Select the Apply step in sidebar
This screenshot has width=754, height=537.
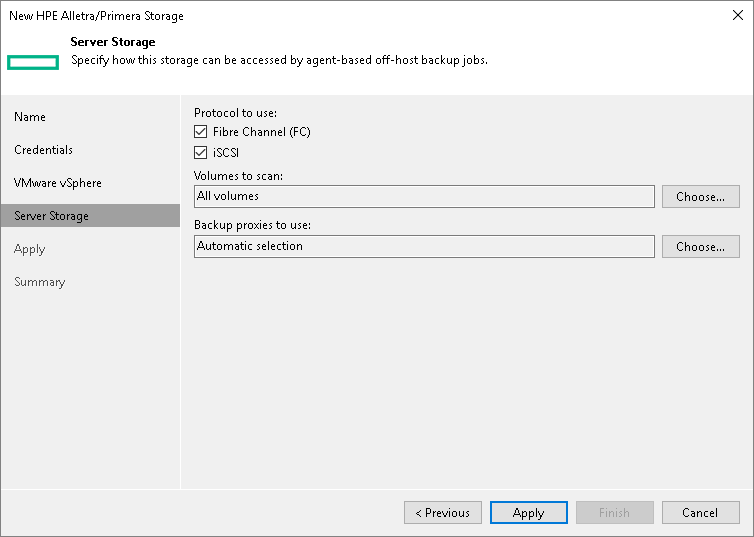29,249
